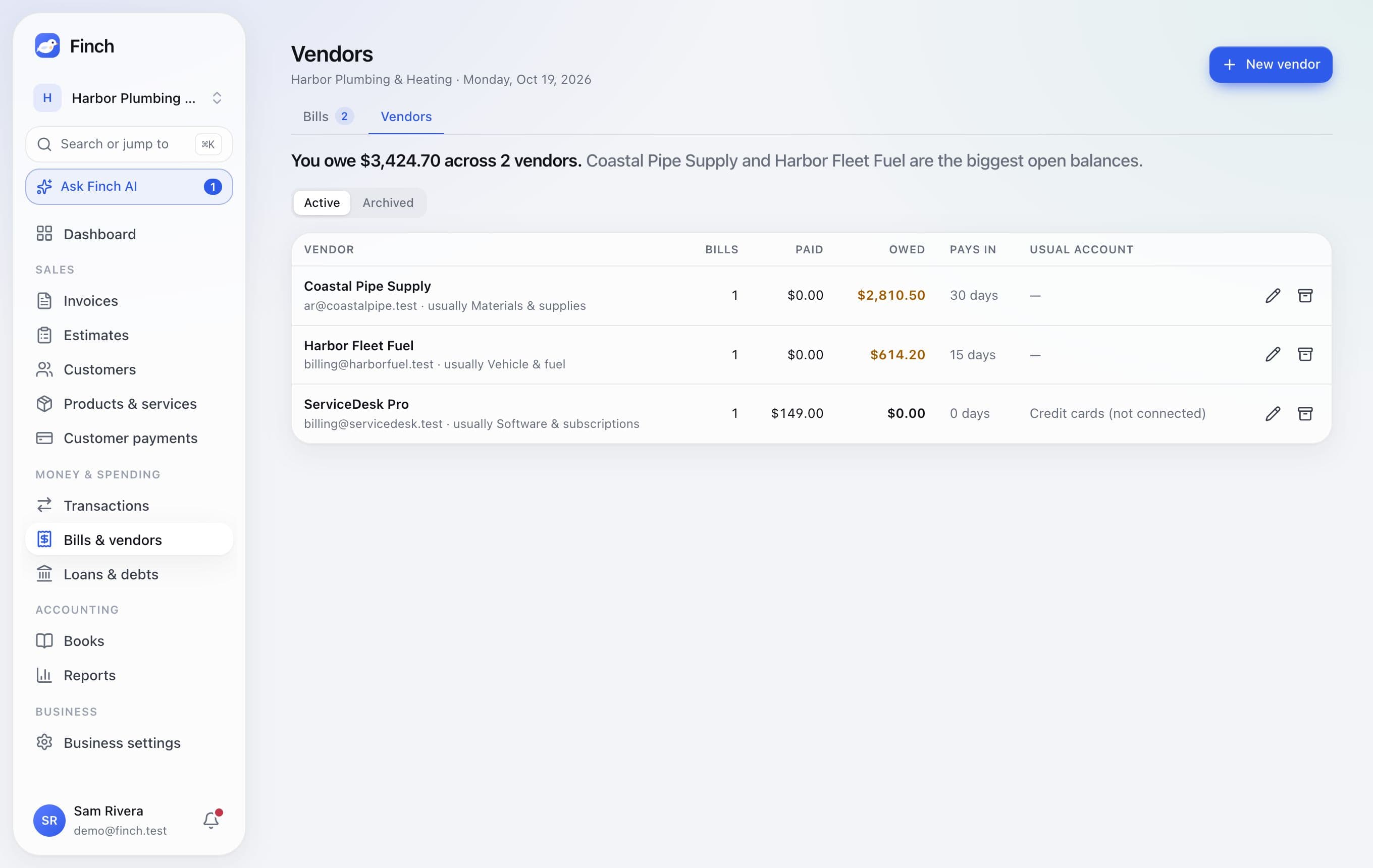Select the Vendors tab
This screenshot has height=868, width=1373.
(406, 116)
